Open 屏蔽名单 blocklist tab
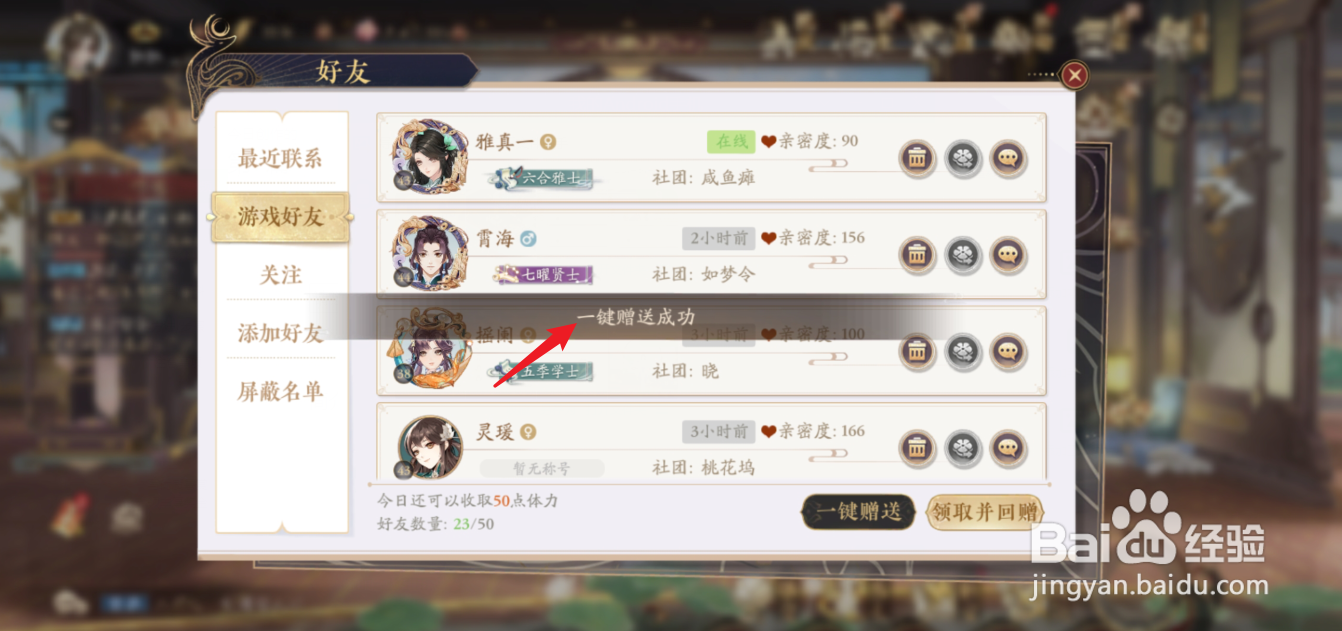This screenshot has height=631, width=1342. tap(280, 391)
